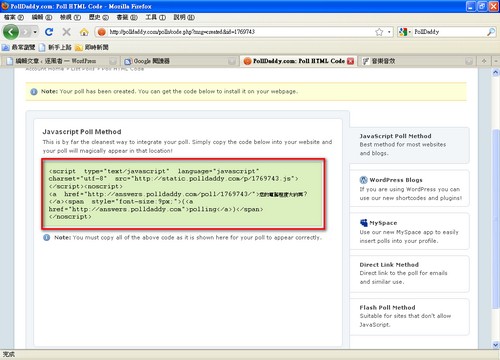Open the 檔案 (File) menu
The width and height of the screenshot is (500, 360).
(x=14, y=17)
